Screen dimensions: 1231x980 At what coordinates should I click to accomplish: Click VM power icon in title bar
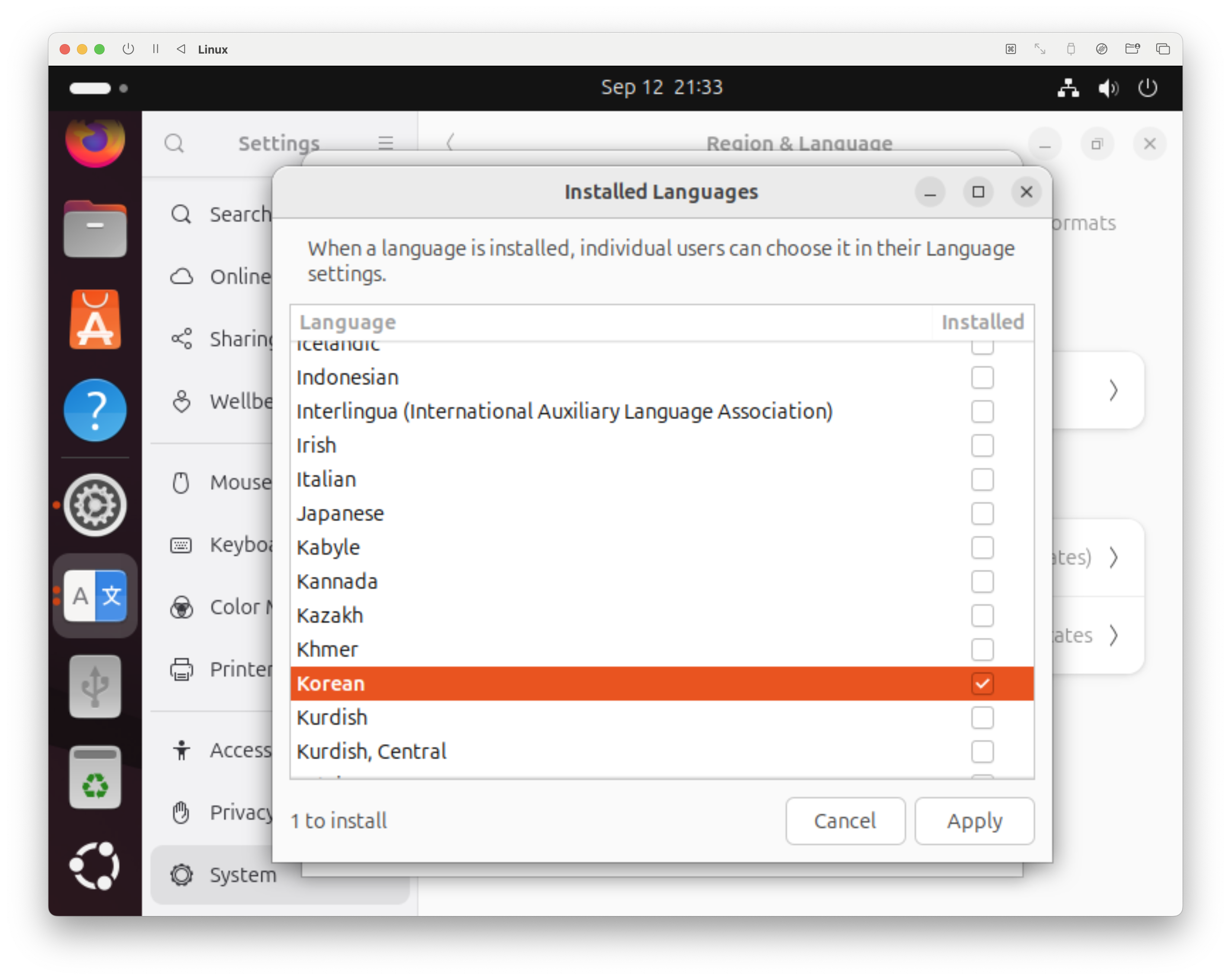128,49
